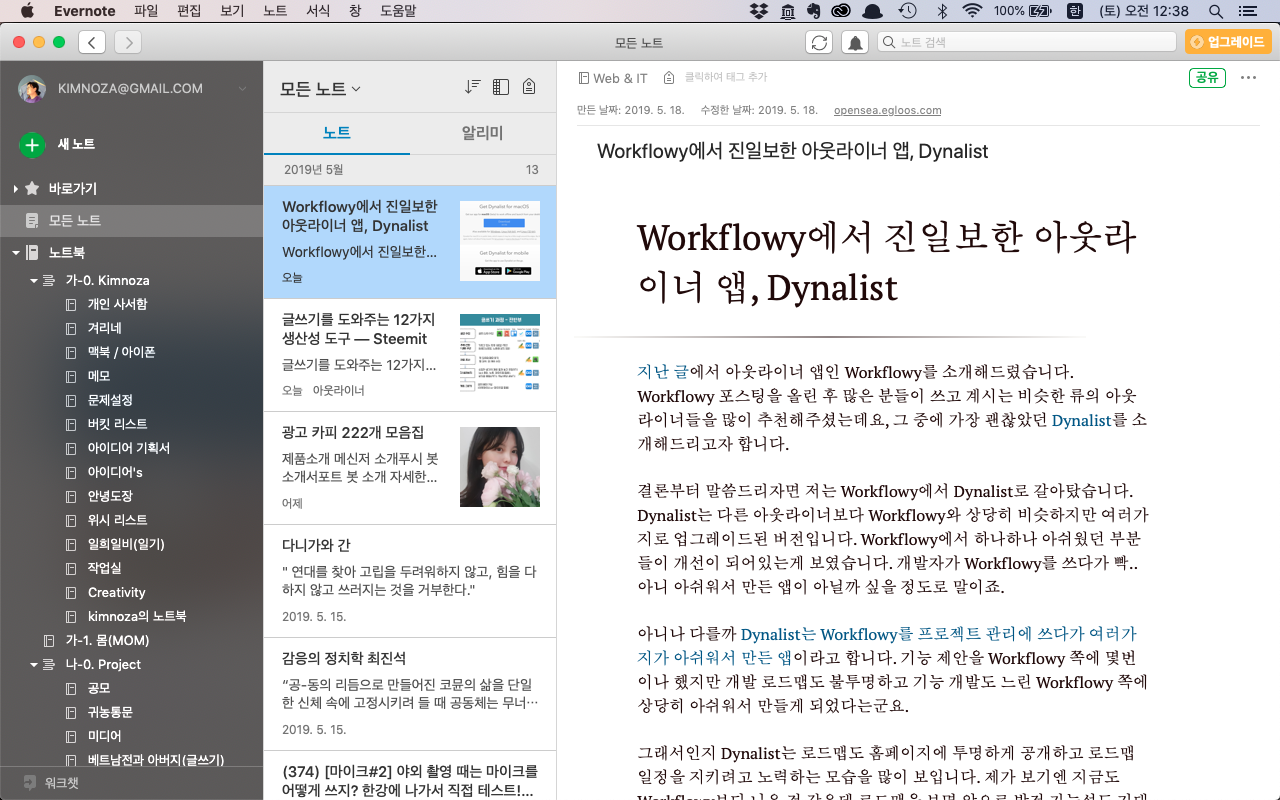Image resolution: width=1280 pixels, height=800 pixels.
Task: Open the 글쓰기를 도와주는 12가지 생산성 도구 note thumbnail
Action: coord(500,354)
